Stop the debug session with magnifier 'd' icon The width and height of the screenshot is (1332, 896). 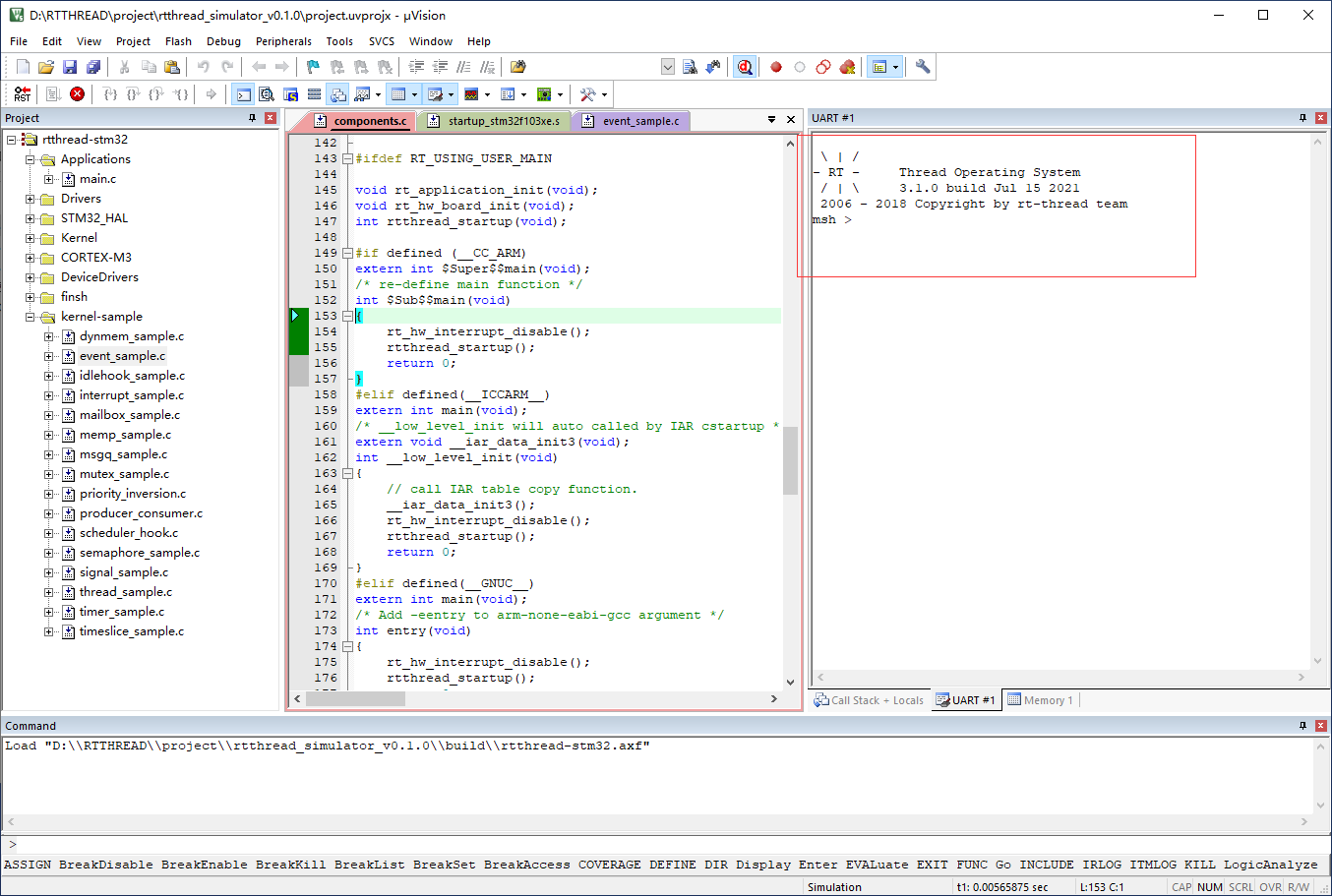tap(745, 67)
